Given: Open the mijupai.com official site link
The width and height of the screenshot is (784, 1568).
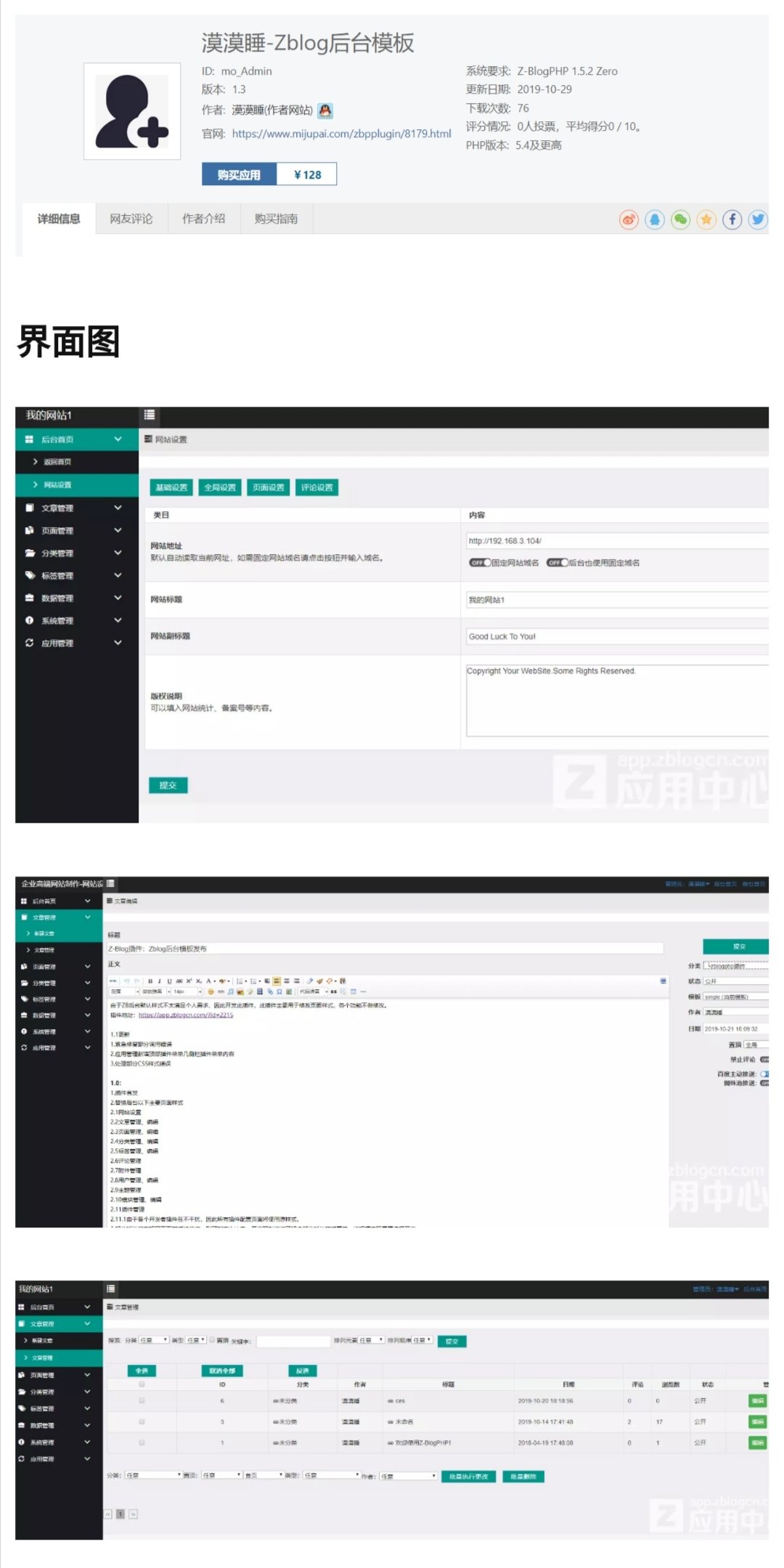Looking at the screenshot, I should (342, 134).
